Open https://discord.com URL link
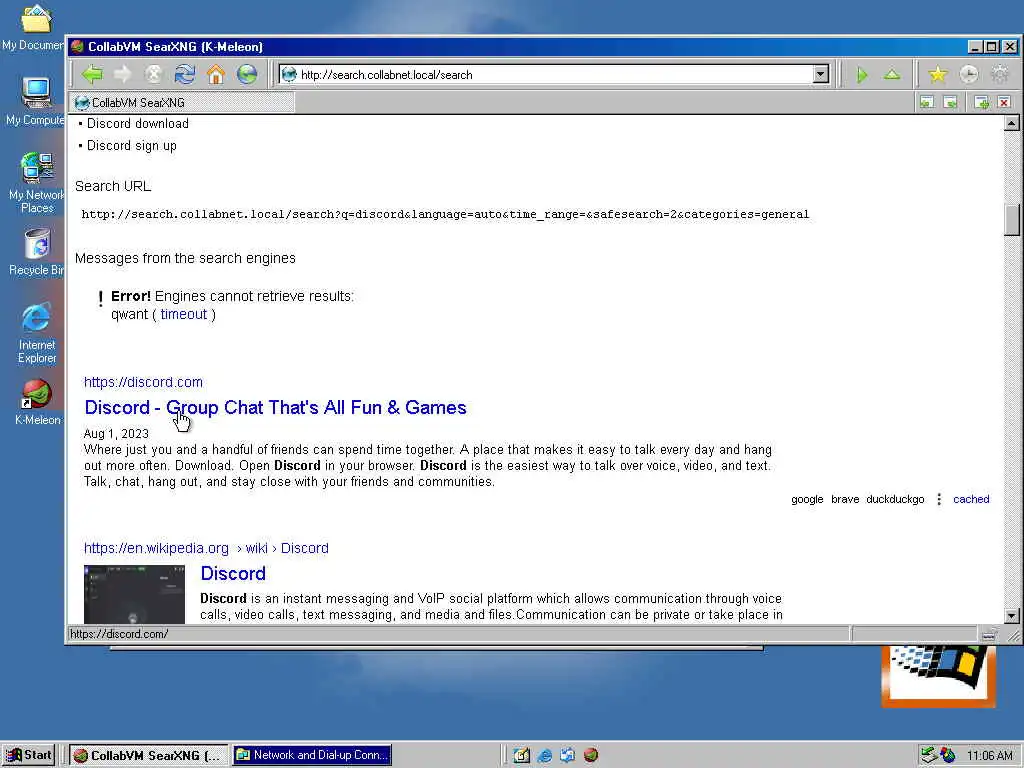 (143, 382)
